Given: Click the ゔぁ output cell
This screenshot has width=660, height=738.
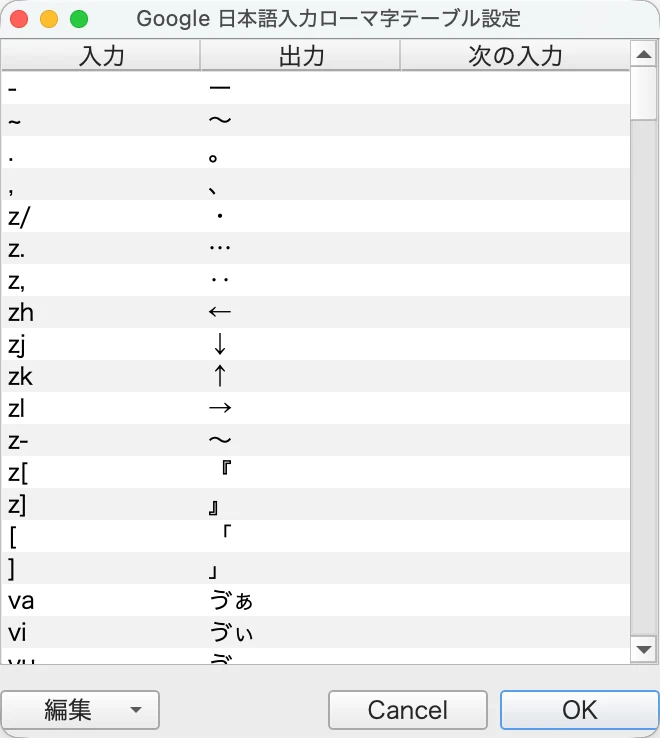Looking at the screenshot, I should [x=300, y=600].
